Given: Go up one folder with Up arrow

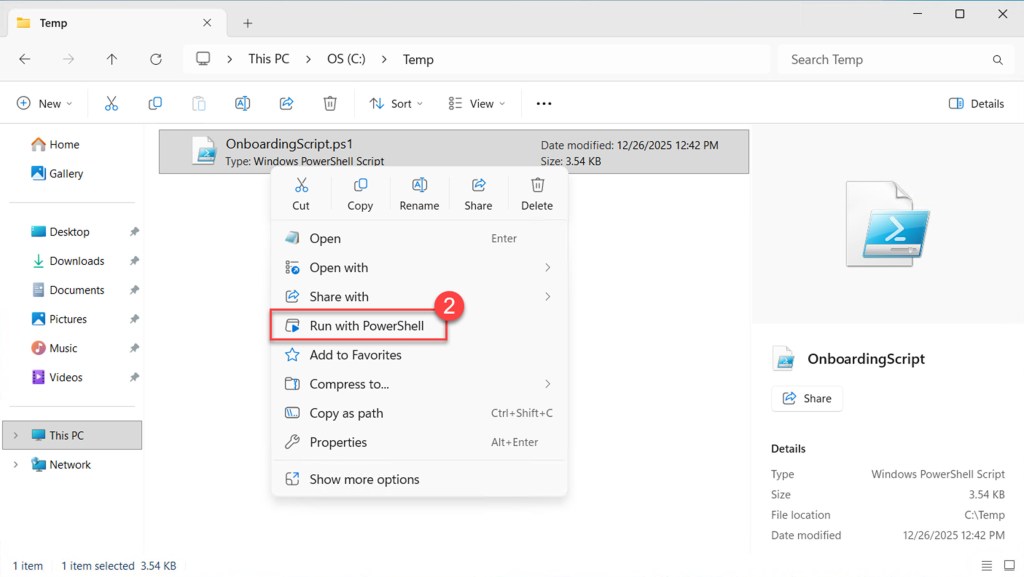Looking at the screenshot, I should [x=112, y=59].
